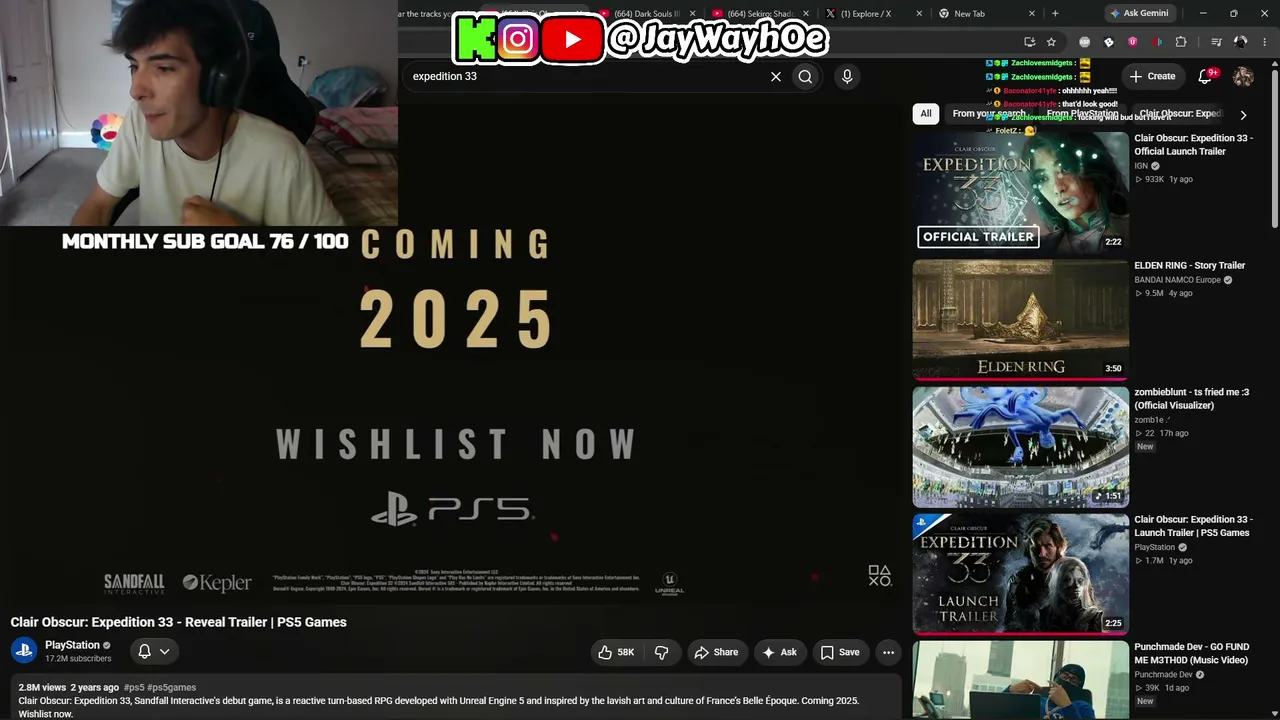Start voice search with the microphone icon
This screenshot has height=720, width=1280.
coord(847,76)
